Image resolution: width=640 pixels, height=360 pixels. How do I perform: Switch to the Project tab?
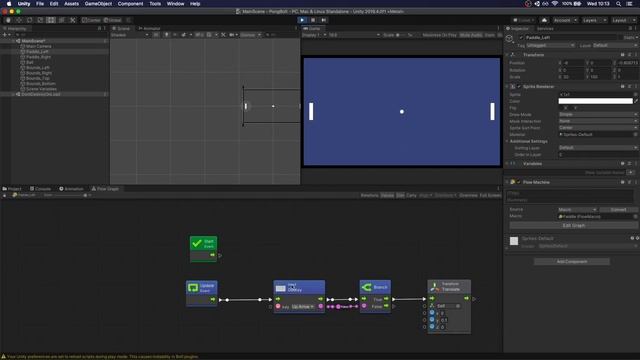pyautogui.click(x=12, y=189)
